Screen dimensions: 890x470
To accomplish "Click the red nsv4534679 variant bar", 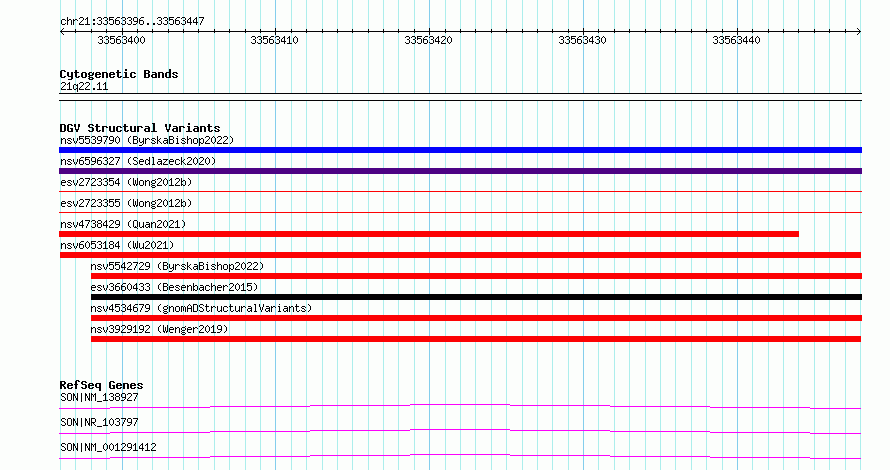I will tap(476, 318).
